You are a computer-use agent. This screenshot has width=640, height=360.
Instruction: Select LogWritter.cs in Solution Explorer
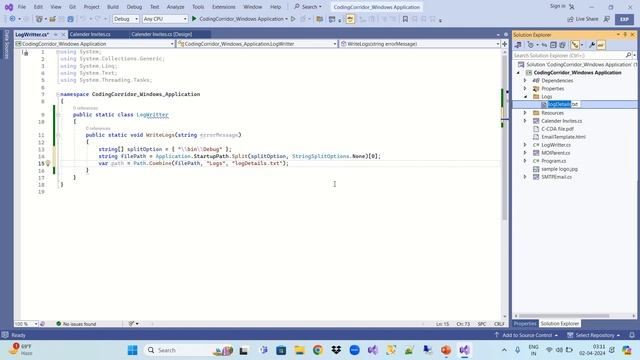click(556, 145)
